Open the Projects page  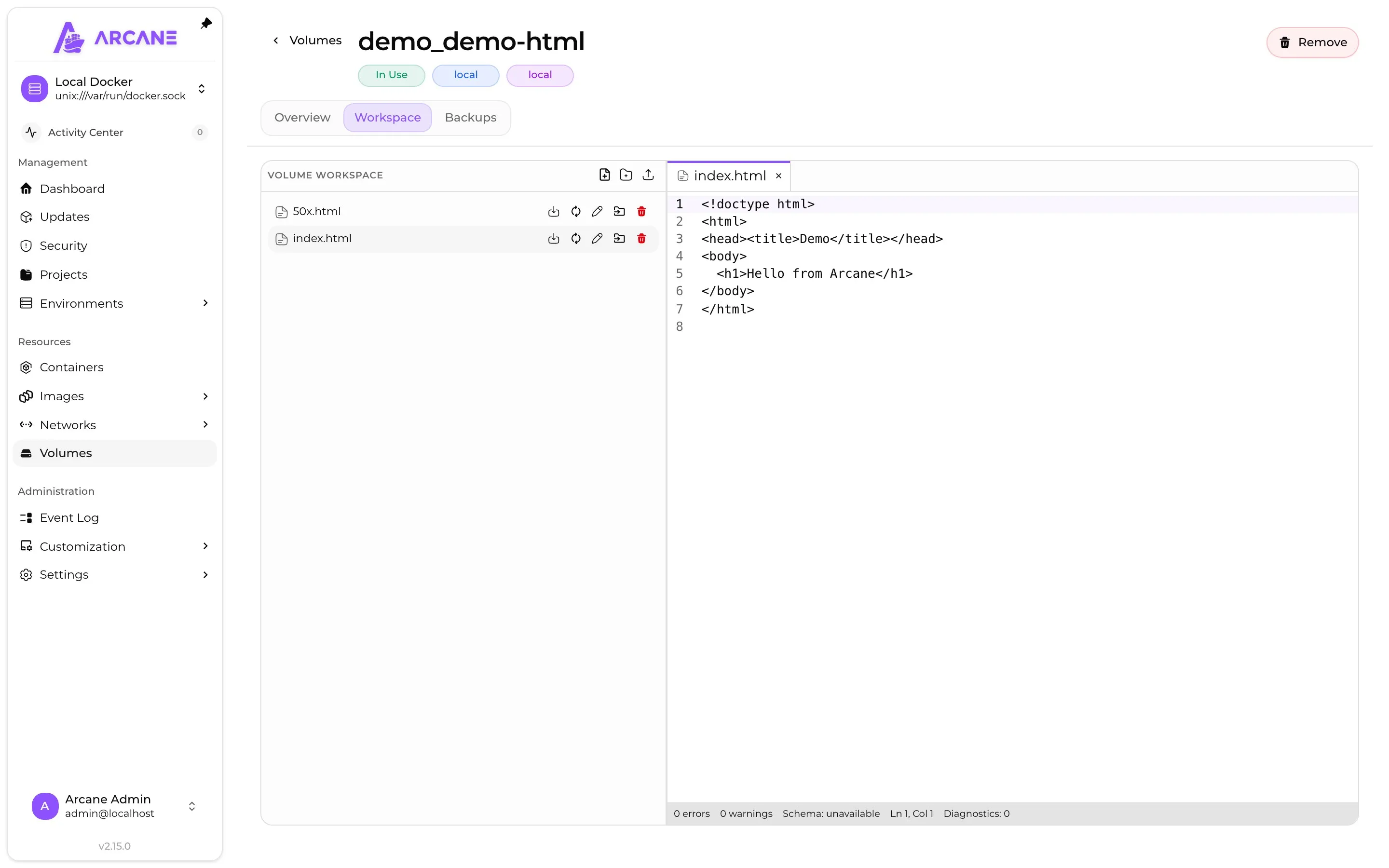[115, 274]
